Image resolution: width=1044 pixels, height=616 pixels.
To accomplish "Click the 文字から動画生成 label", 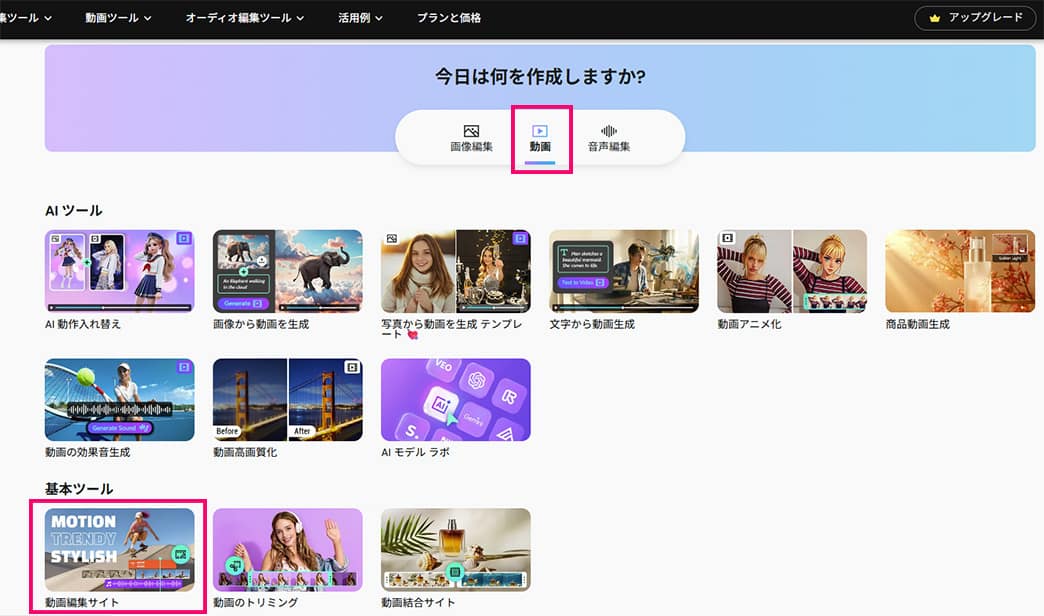I will (x=592, y=324).
